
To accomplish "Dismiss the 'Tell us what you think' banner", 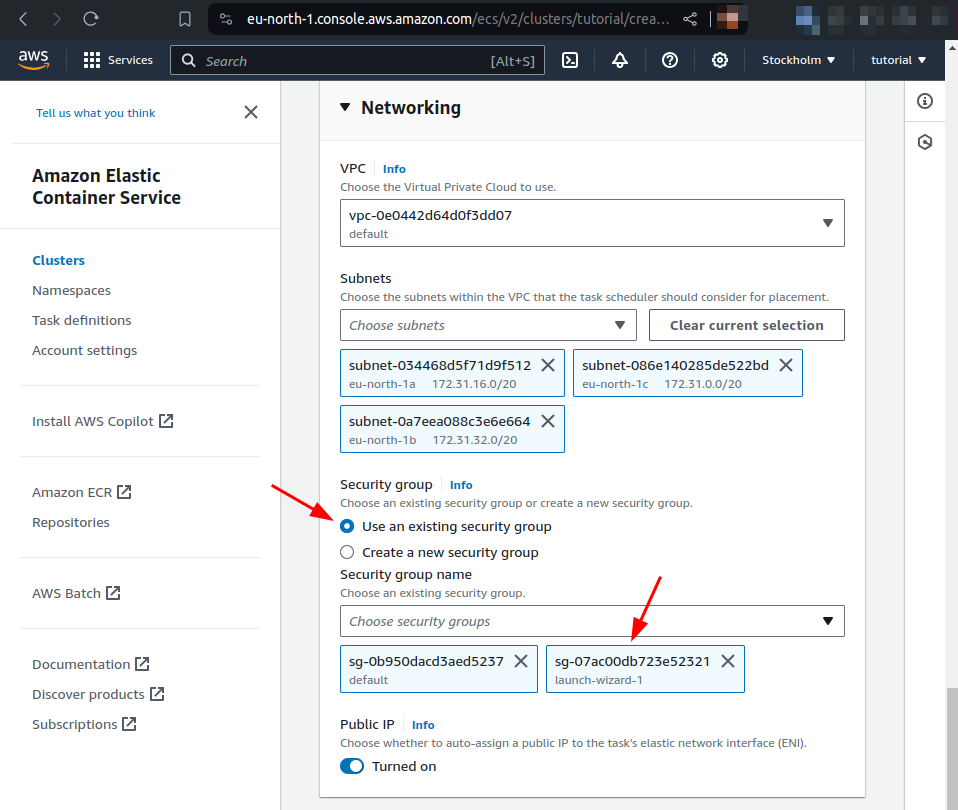I will pyautogui.click(x=250, y=112).
